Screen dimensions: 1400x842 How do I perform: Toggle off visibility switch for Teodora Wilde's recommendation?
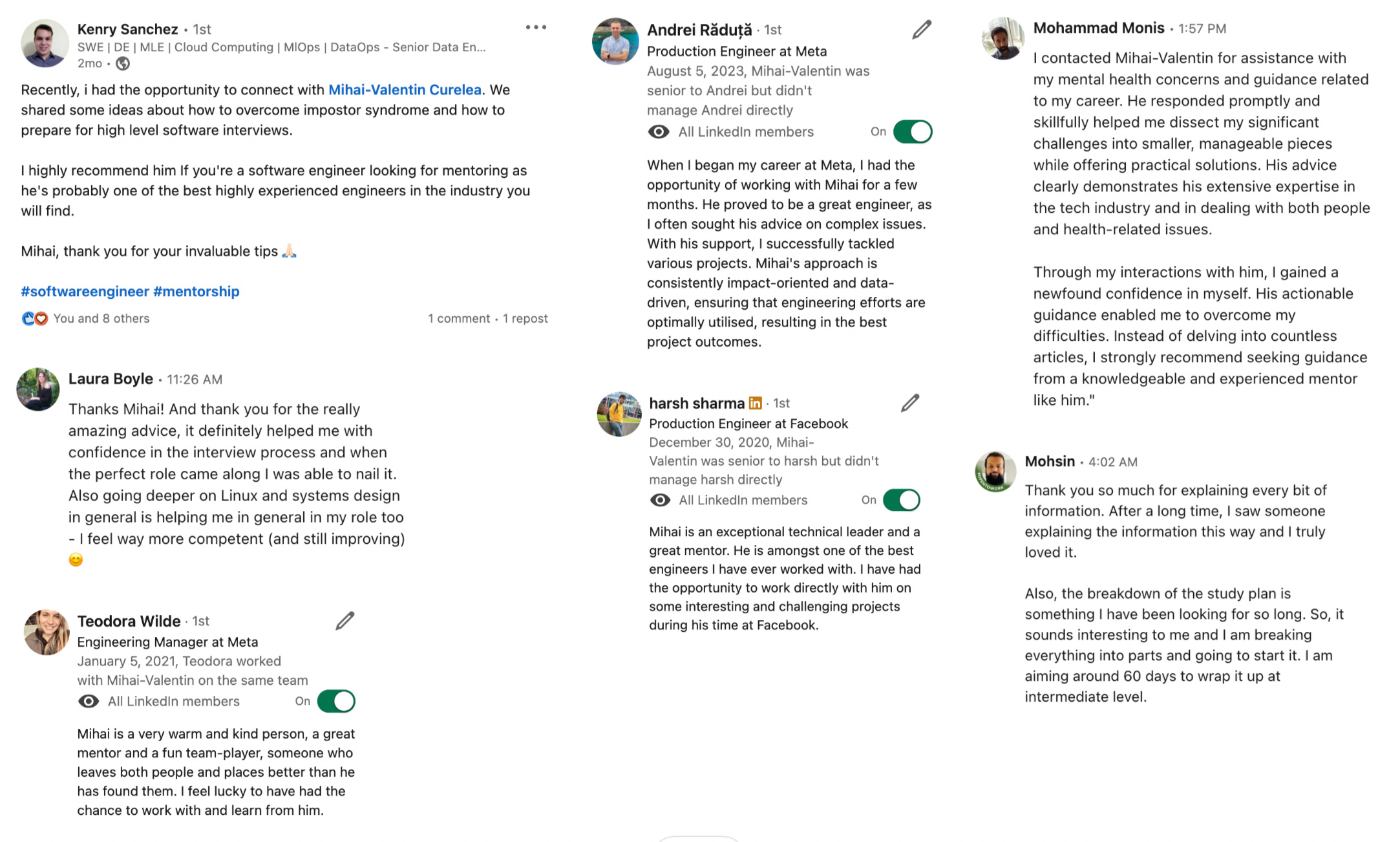336,701
